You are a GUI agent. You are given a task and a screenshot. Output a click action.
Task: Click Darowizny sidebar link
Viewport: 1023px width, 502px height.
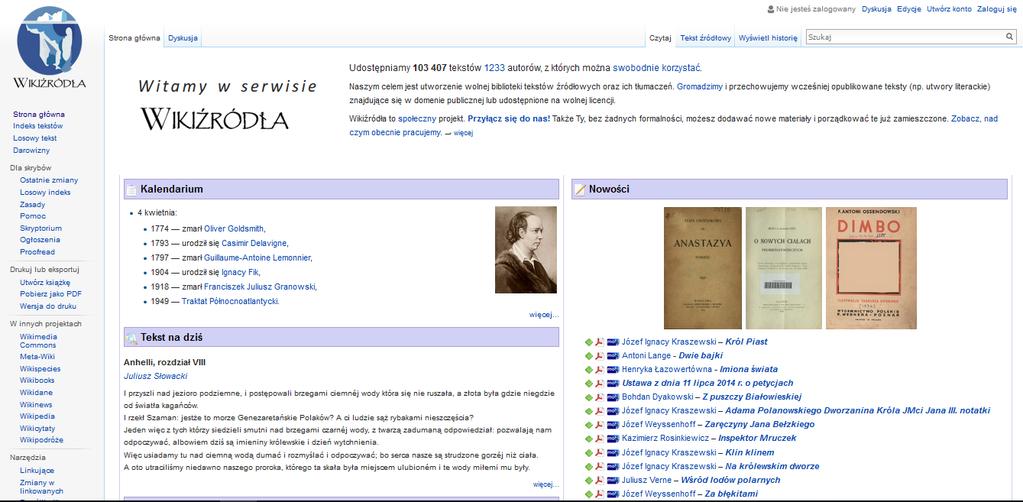pyautogui.click(x=31, y=150)
